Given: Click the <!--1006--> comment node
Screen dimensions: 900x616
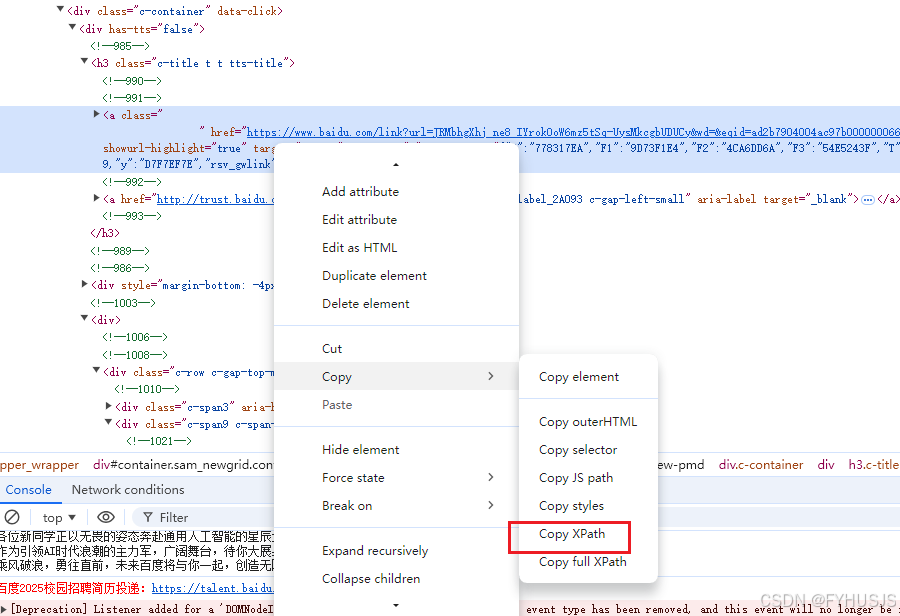Looking at the screenshot, I should [135, 337].
